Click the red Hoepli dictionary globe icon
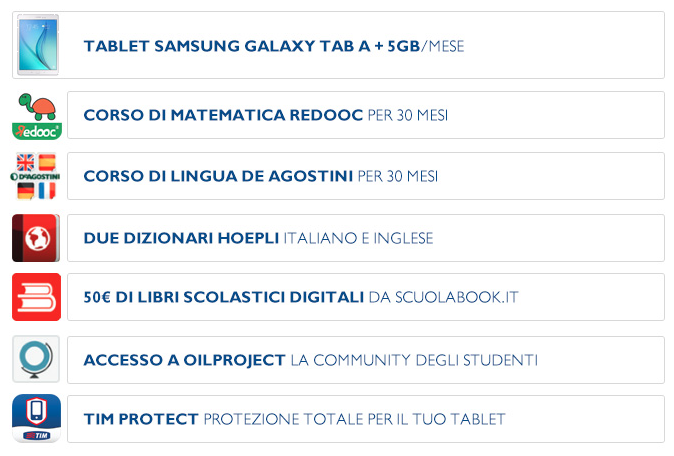 (x=36, y=238)
